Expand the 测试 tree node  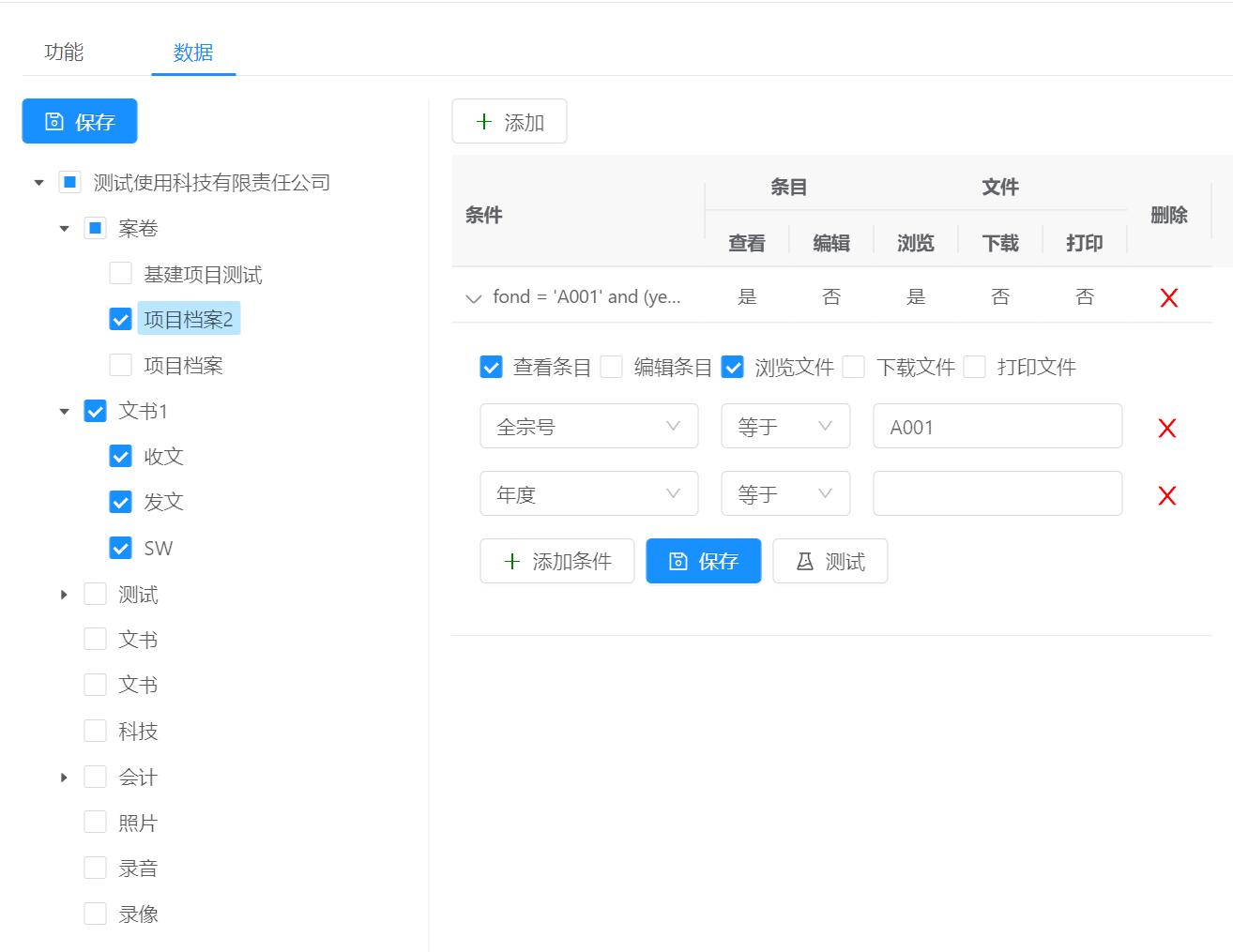click(64, 595)
